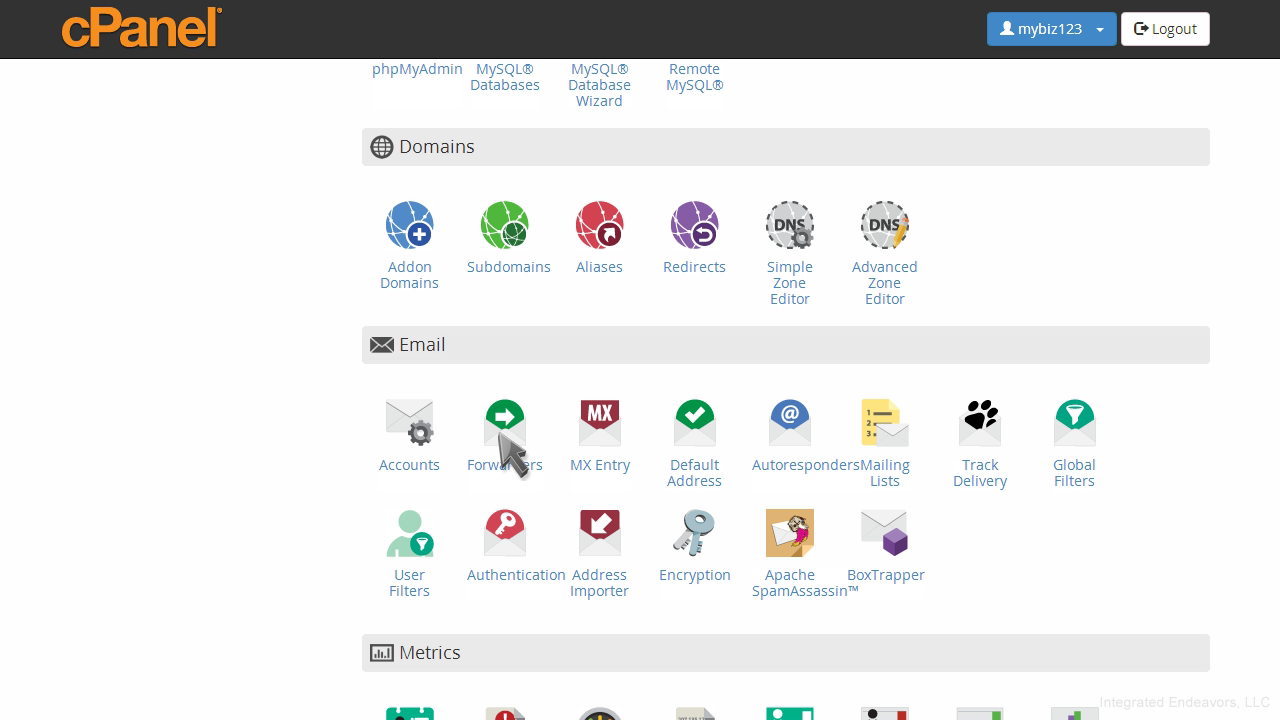
Task: Open the Aliases icon
Action: pyautogui.click(x=599, y=225)
